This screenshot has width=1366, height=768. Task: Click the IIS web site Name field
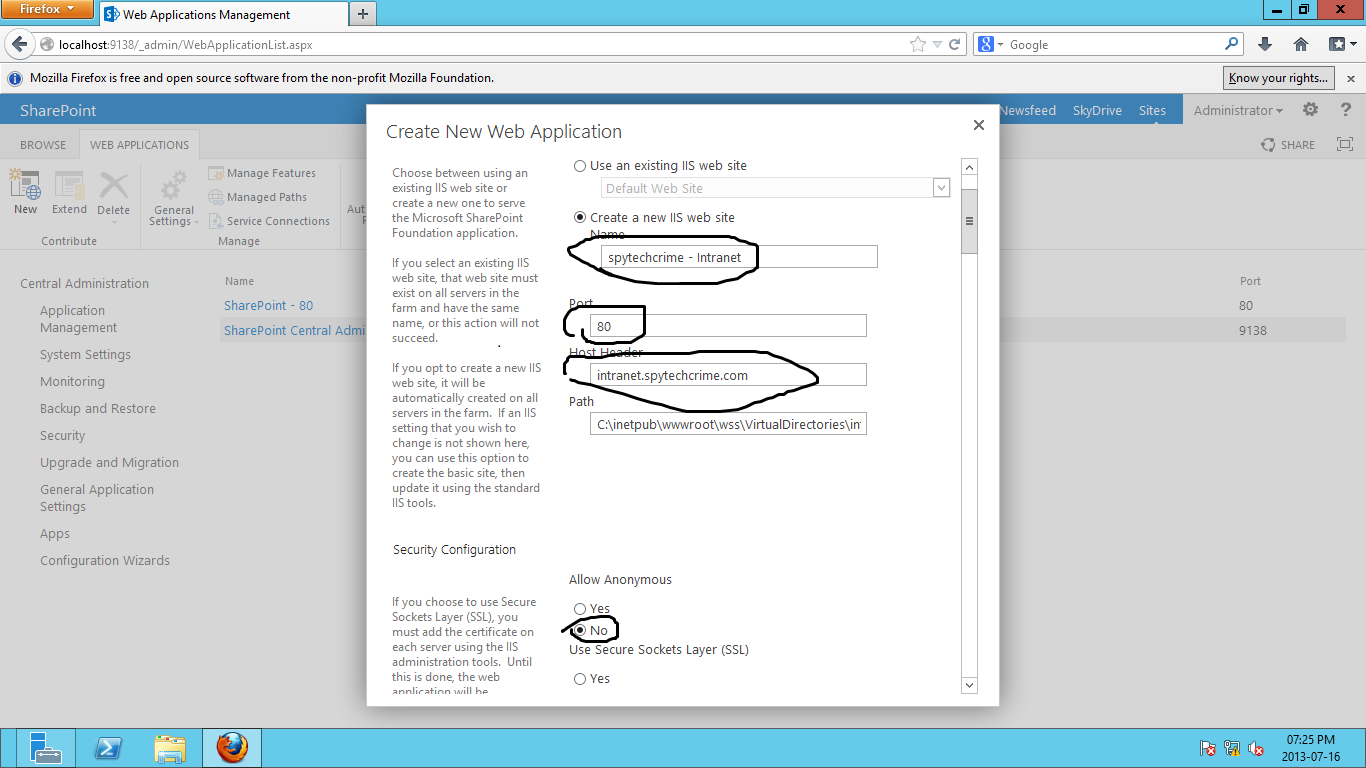[x=739, y=257]
